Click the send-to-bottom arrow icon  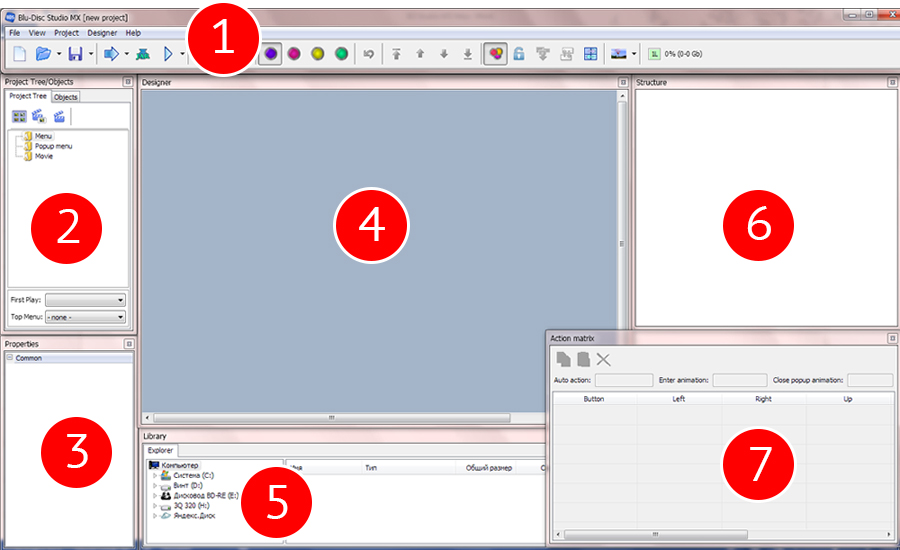pyautogui.click(x=468, y=54)
